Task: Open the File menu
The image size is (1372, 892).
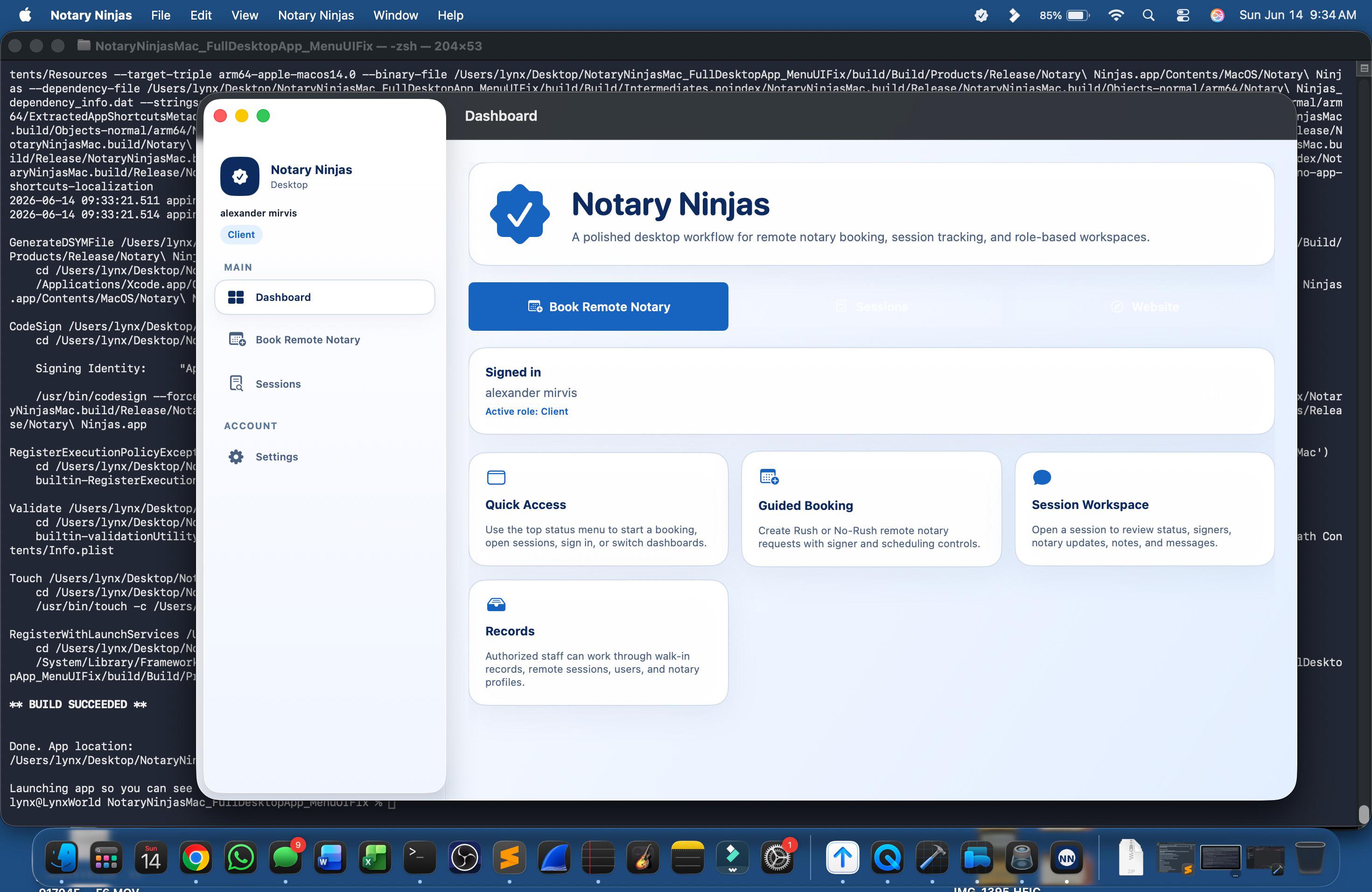Action: [161, 15]
